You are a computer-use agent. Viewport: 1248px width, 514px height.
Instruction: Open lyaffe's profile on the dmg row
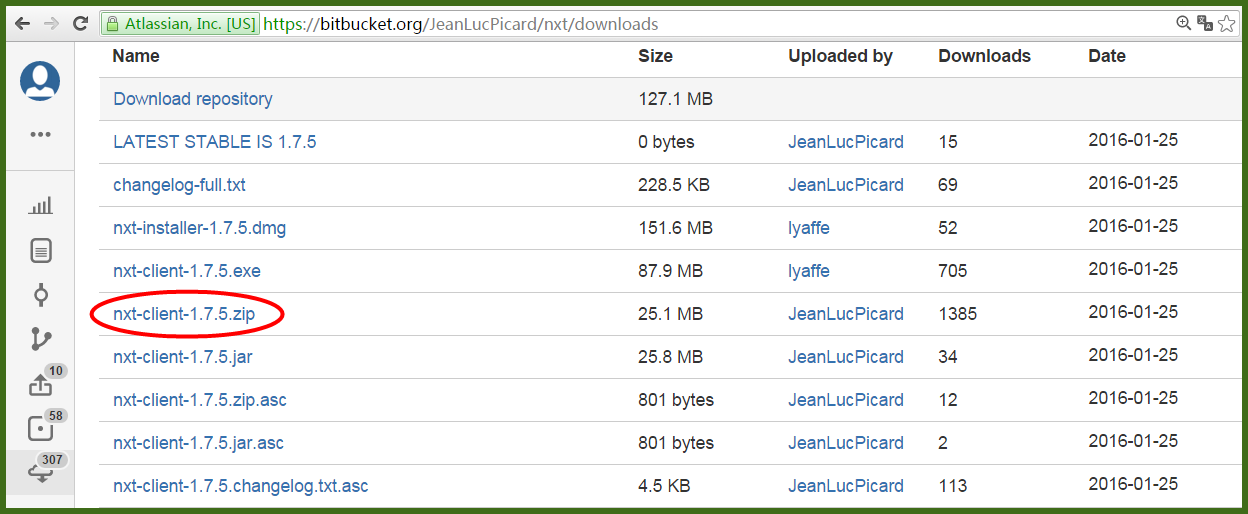(809, 228)
